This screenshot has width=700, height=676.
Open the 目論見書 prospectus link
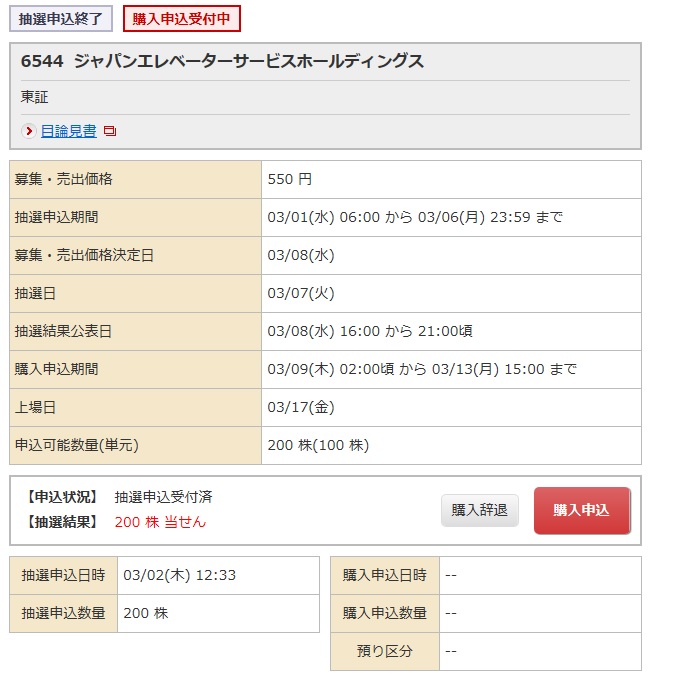click(x=69, y=131)
